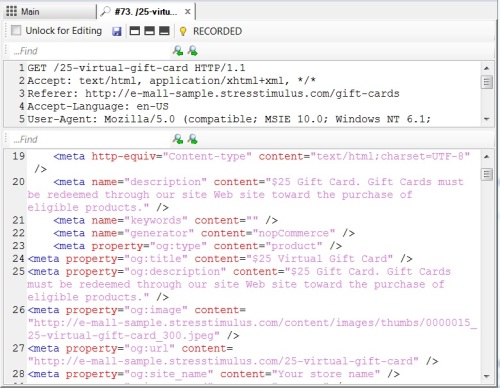Click the meta property="og:image" line
500x388 pixels.
tap(252, 323)
